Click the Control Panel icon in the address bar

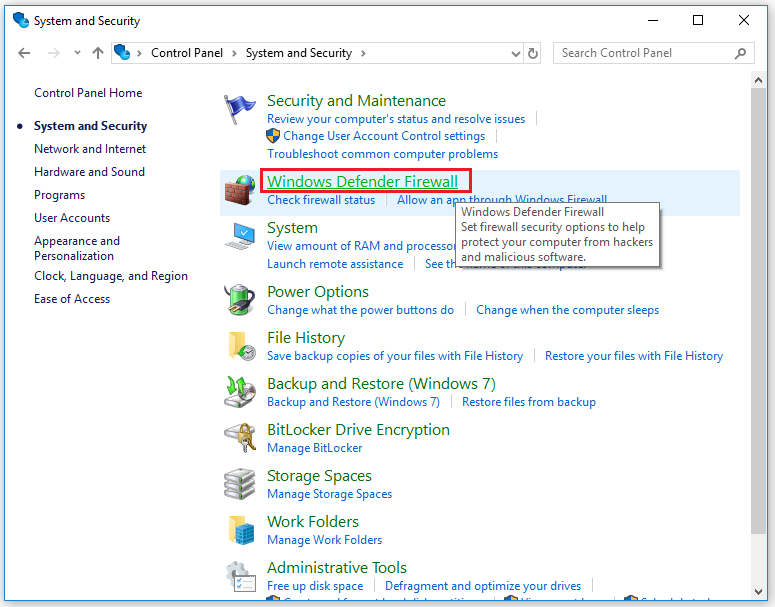click(x=122, y=52)
